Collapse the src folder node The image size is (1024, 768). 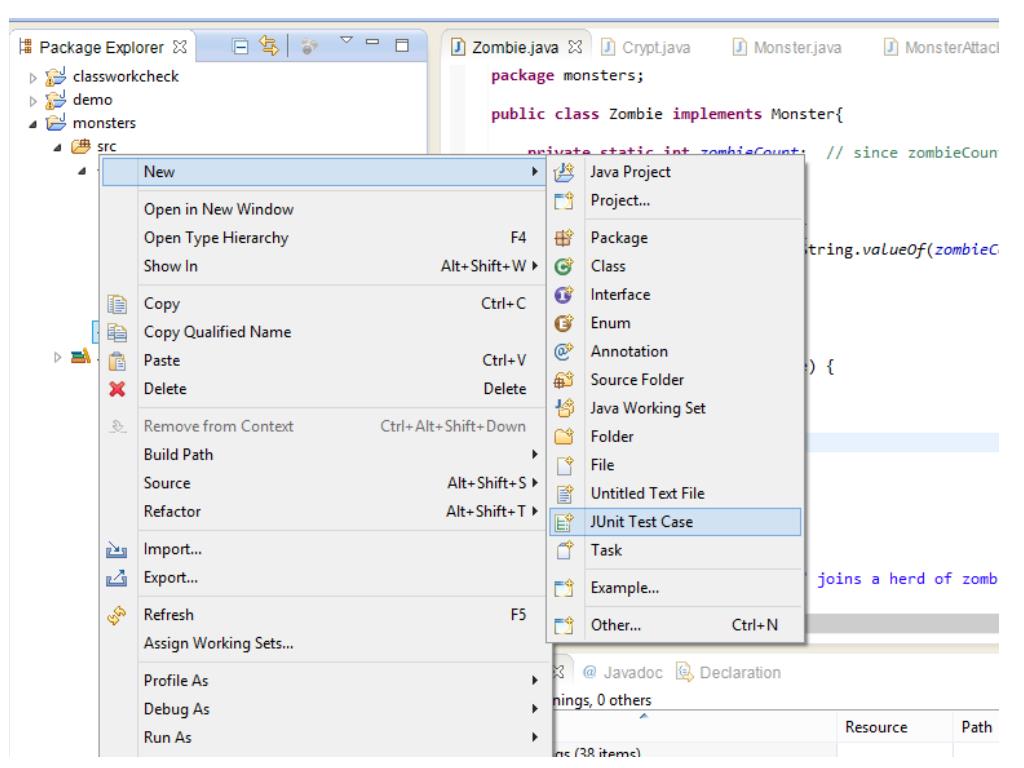tap(57, 148)
